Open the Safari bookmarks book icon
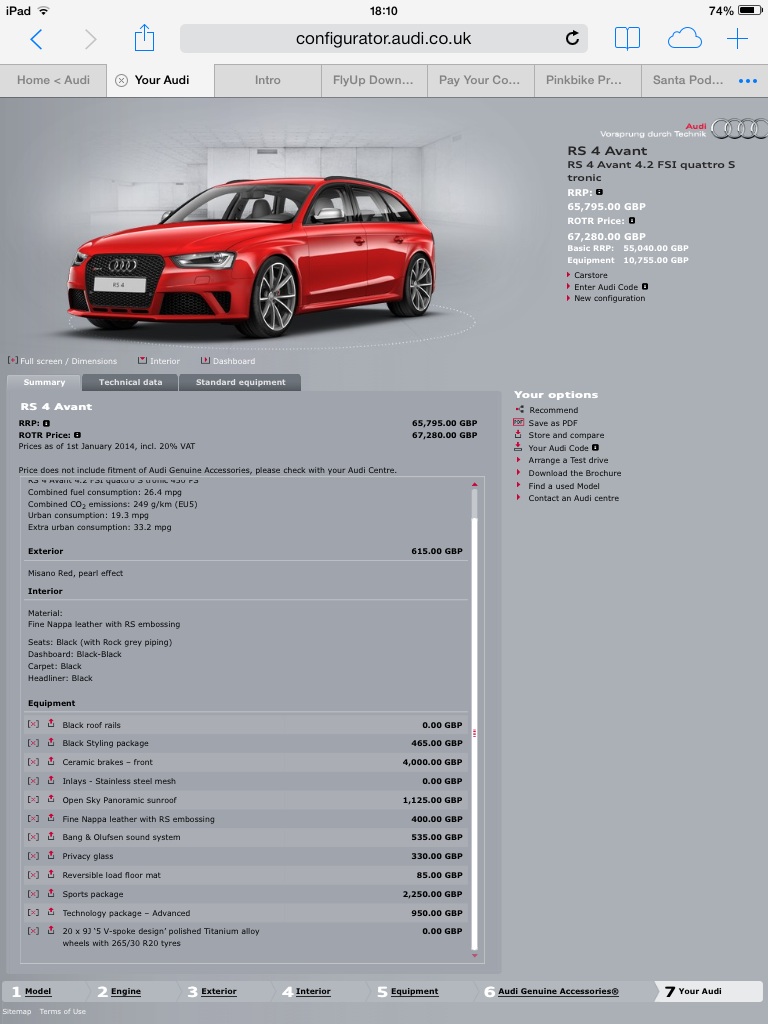This screenshot has width=768, height=1024. tap(628, 39)
